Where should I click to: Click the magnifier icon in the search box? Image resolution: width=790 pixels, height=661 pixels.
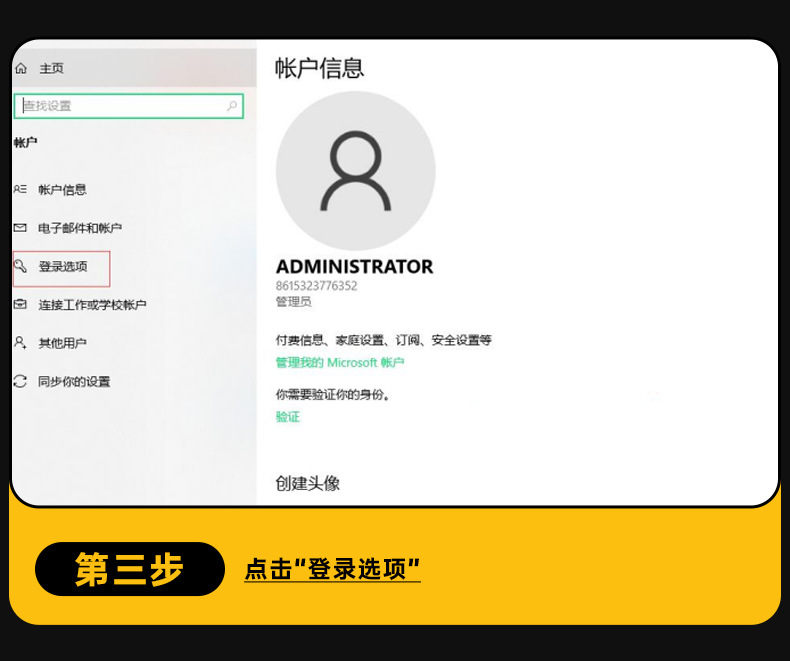coord(232,106)
